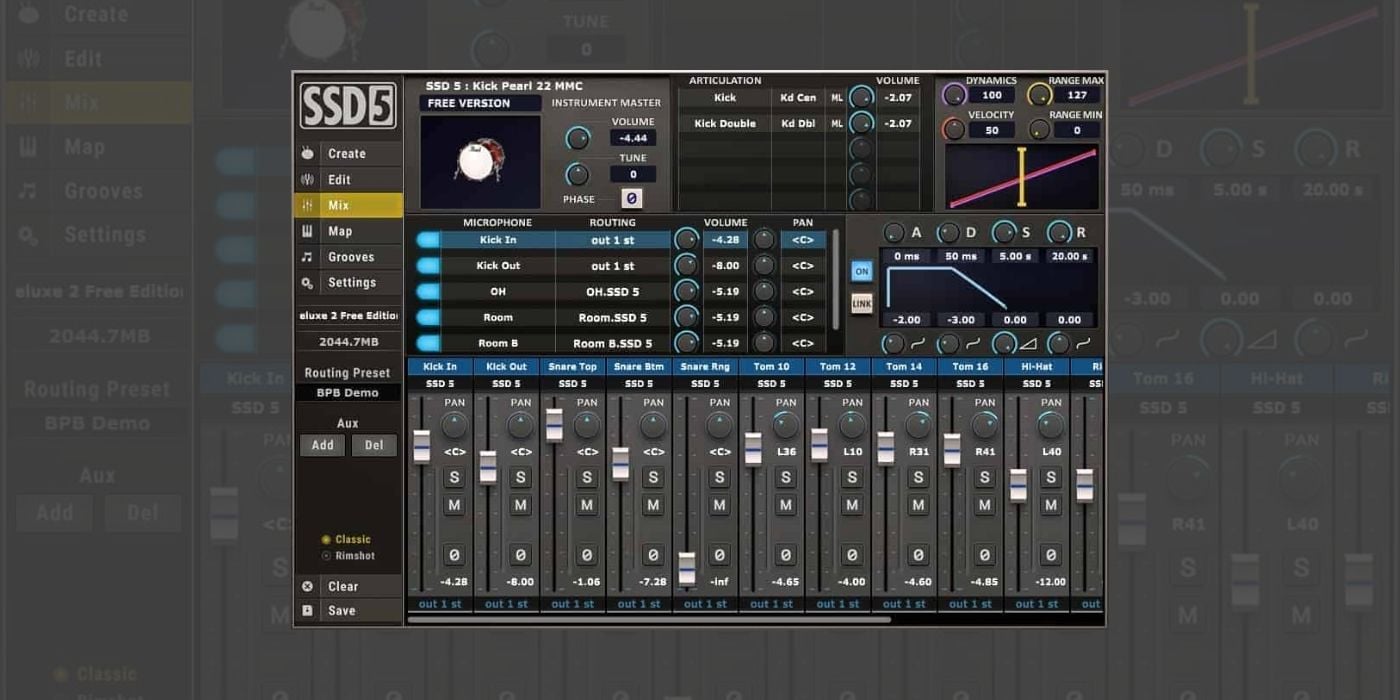Mute the Tom 10 channel
1400x700 pixels.
pyautogui.click(x=786, y=506)
